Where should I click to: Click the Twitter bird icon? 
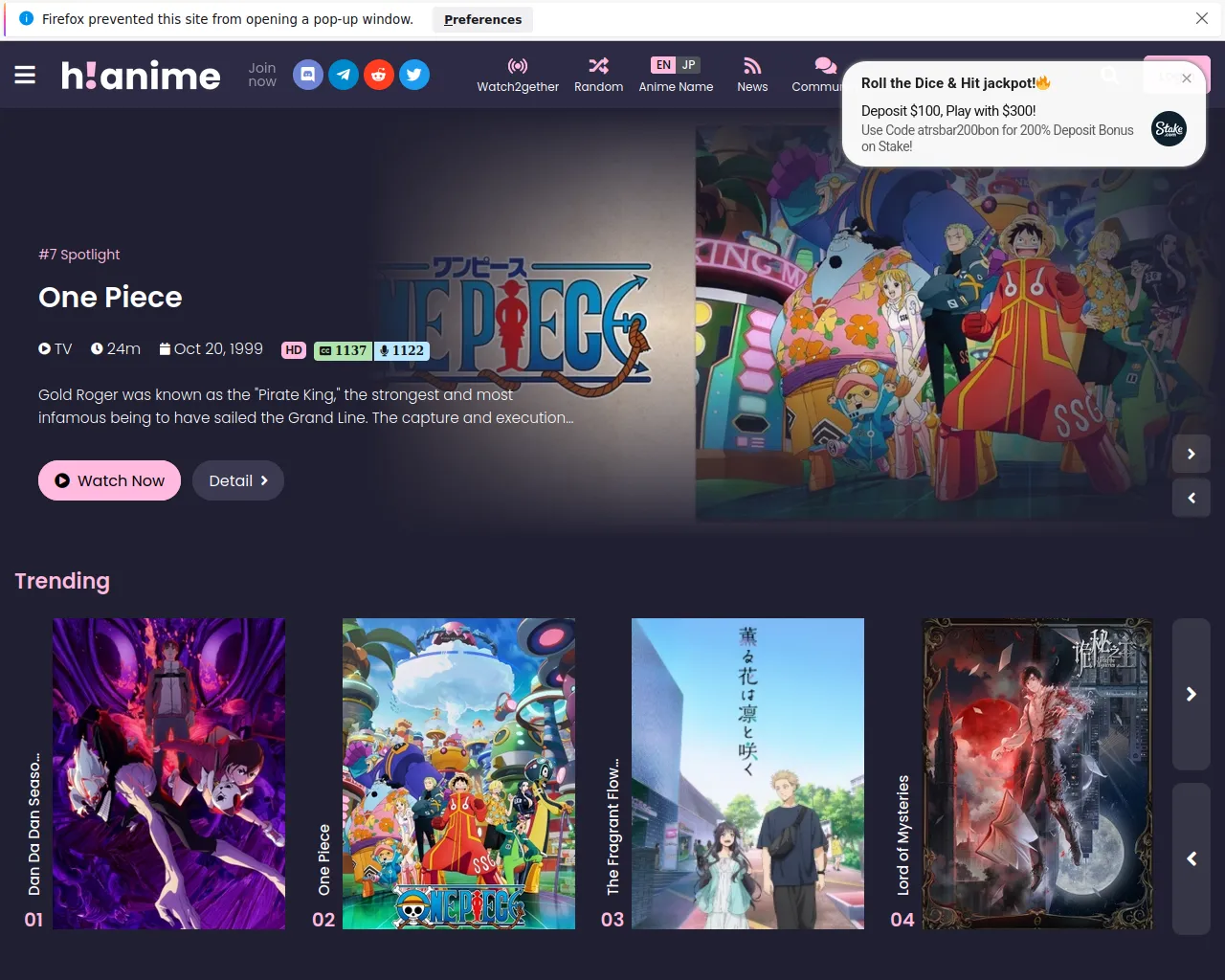414,75
